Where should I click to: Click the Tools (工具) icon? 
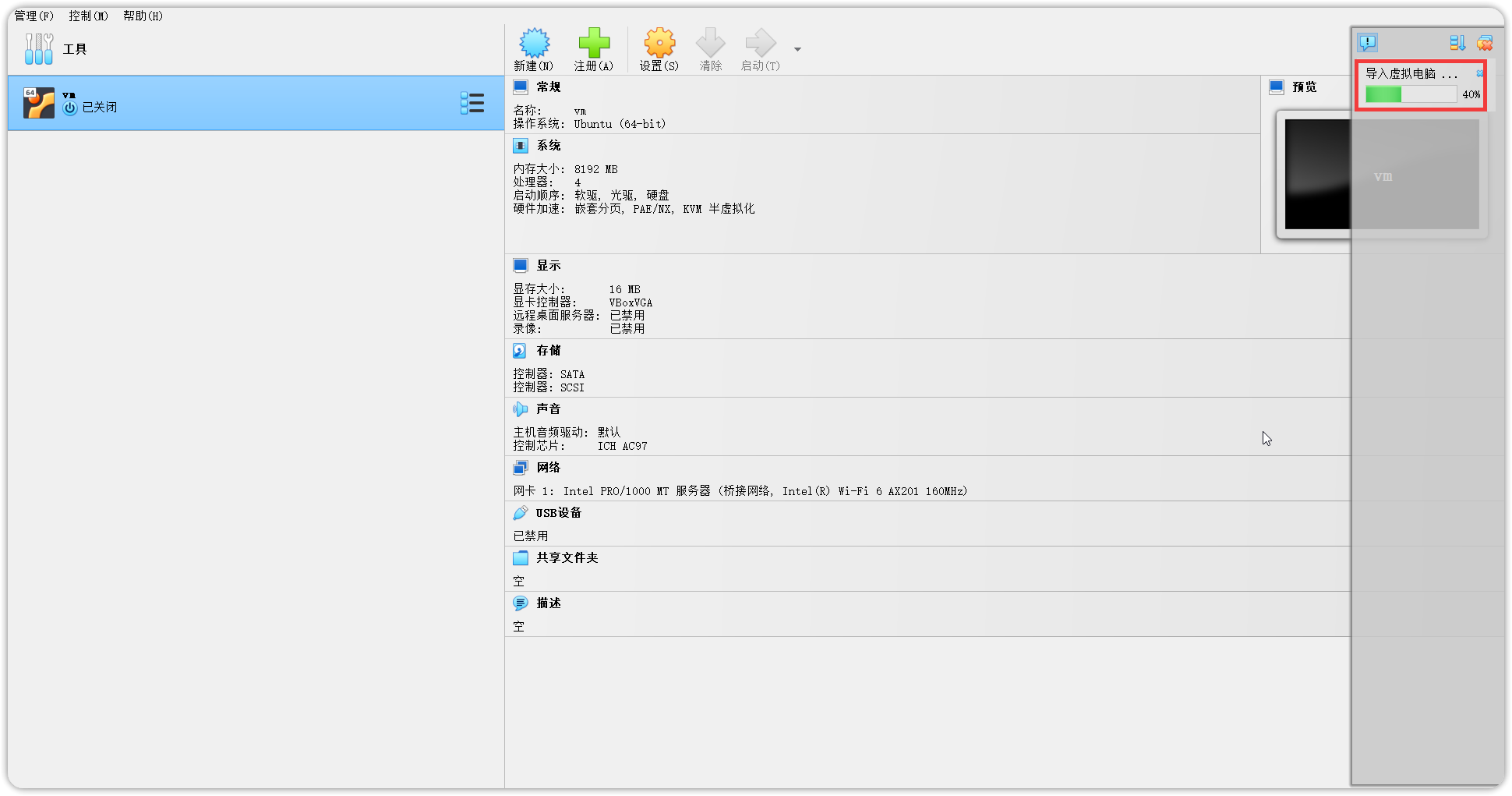(x=39, y=48)
